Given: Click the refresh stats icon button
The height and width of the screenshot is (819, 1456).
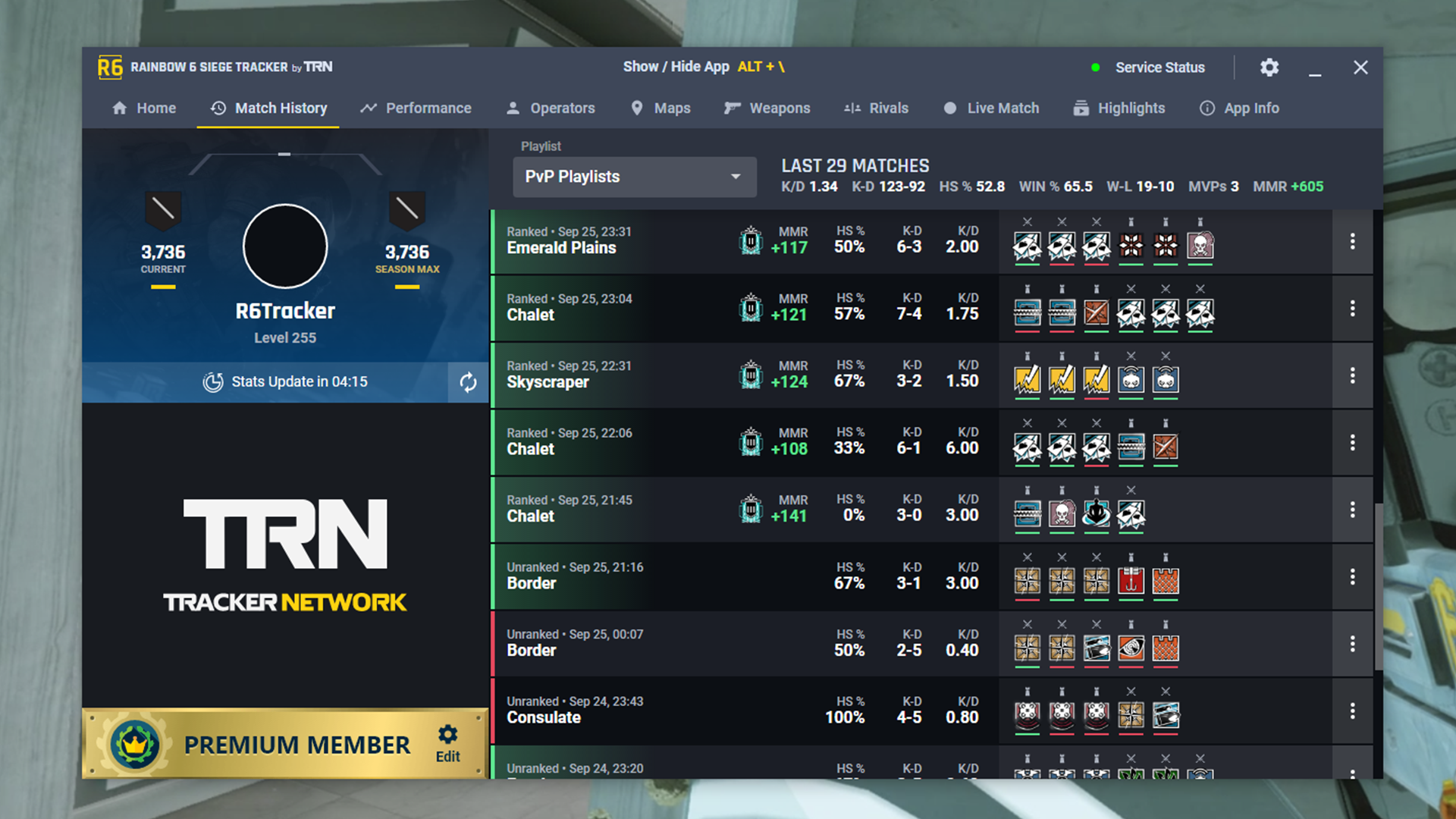Looking at the screenshot, I should pos(467,381).
